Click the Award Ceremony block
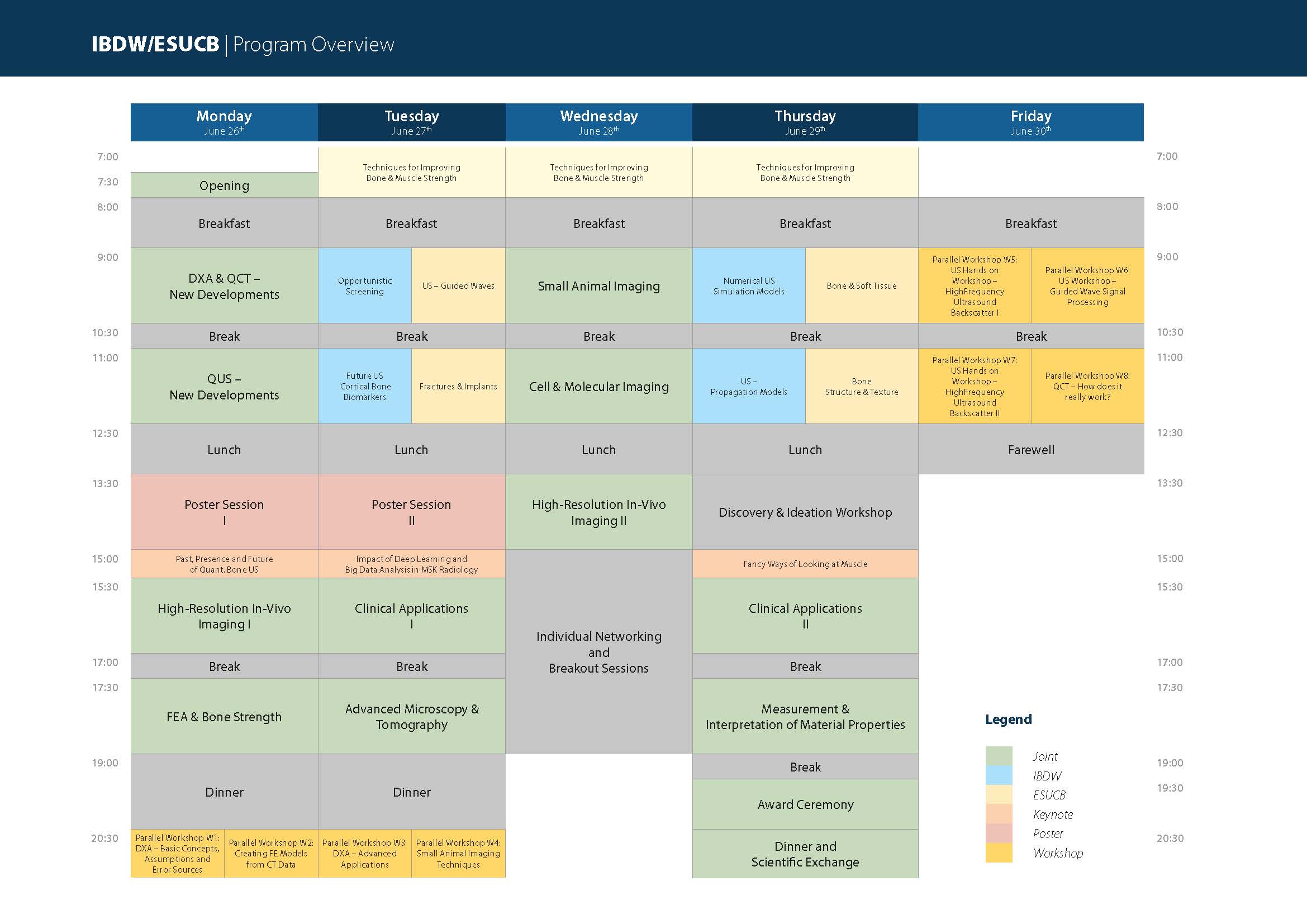The image size is (1307, 924). 805,804
